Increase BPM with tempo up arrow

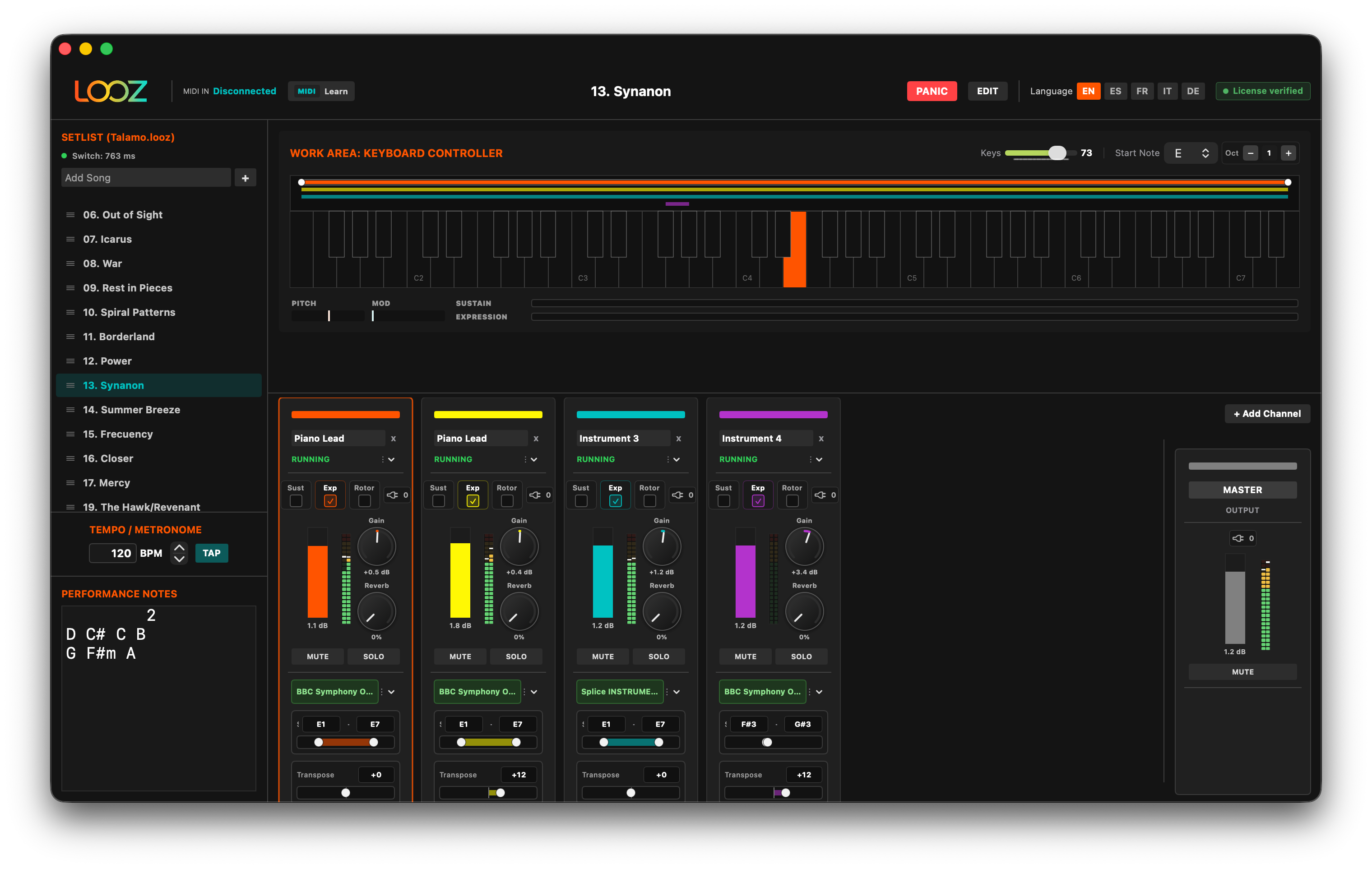(x=179, y=547)
